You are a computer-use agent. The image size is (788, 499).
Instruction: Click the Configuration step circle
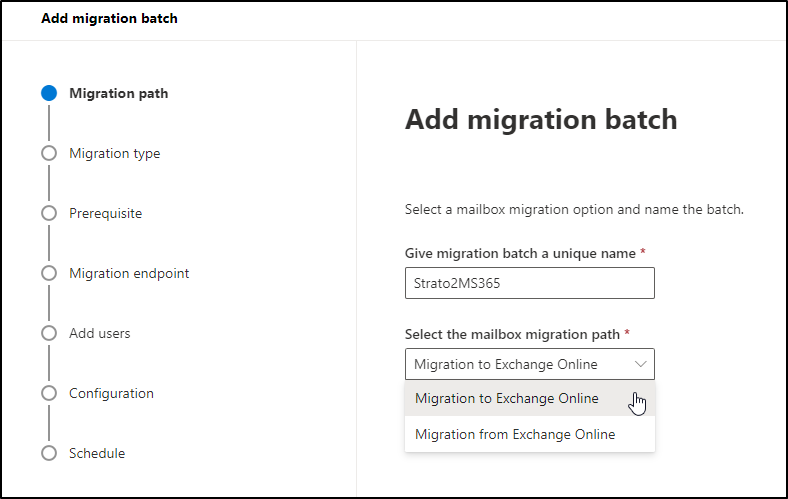[49, 393]
